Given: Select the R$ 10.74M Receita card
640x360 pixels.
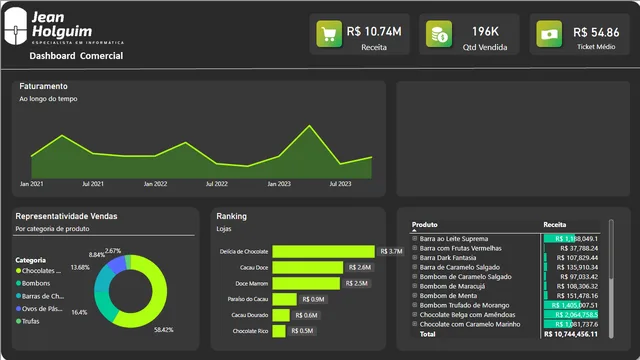Looking at the screenshot, I should coord(360,34).
